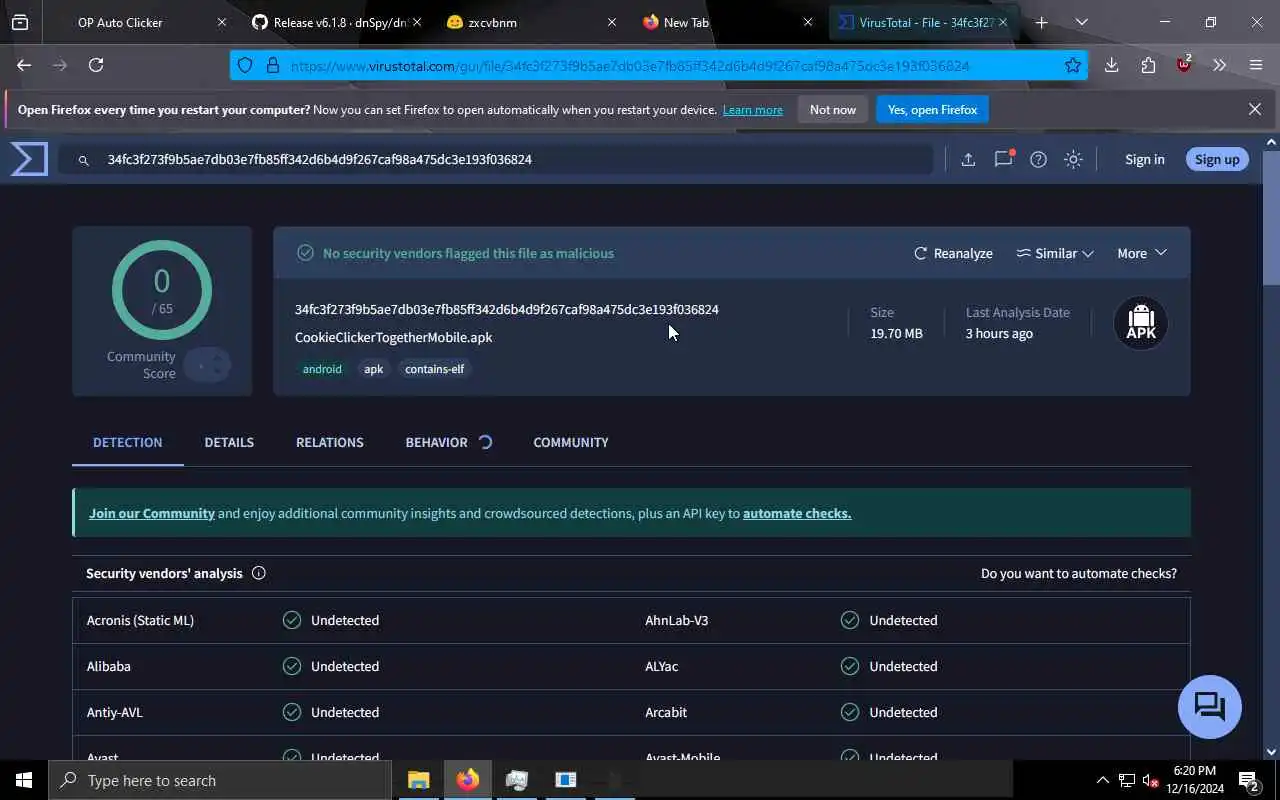Open the help question mark icon

(x=1038, y=159)
